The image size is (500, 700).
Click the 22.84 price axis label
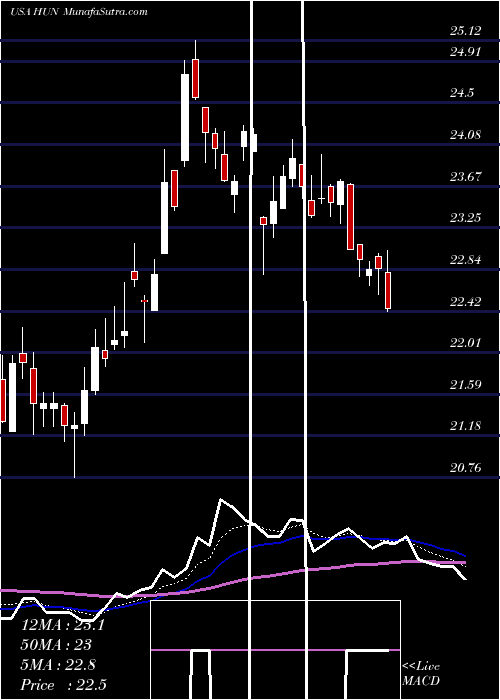[465, 259]
